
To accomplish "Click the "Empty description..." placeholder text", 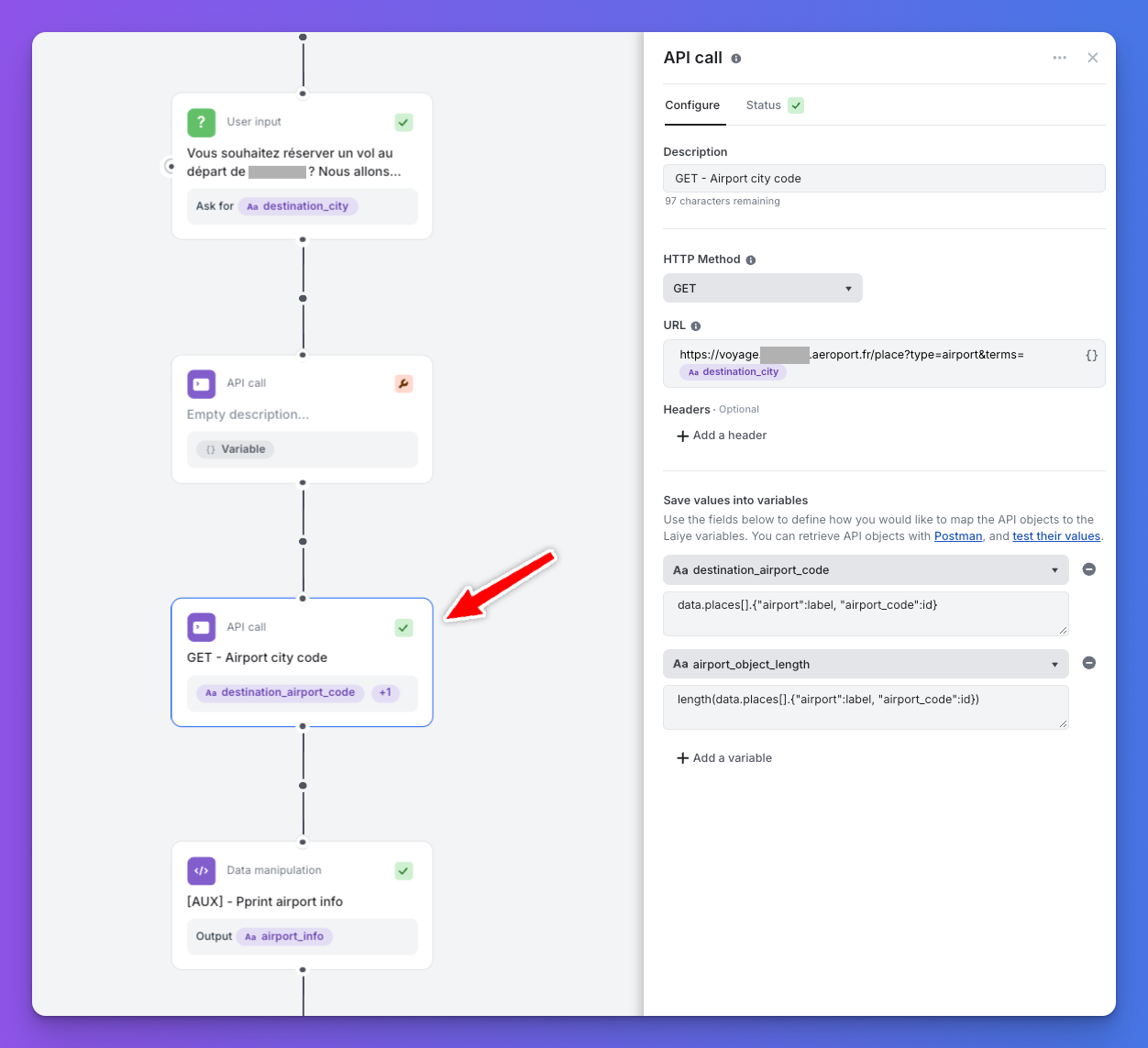I will click(248, 414).
